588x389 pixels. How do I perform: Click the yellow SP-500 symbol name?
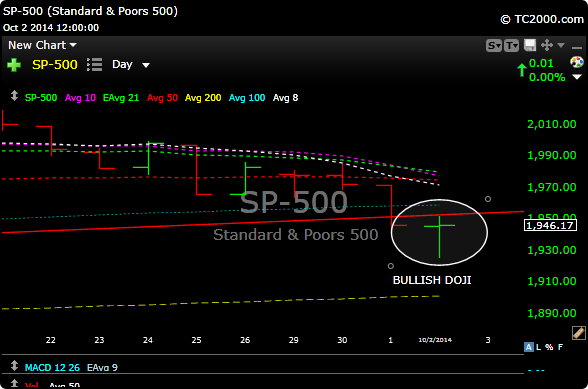click(x=55, y=65)
